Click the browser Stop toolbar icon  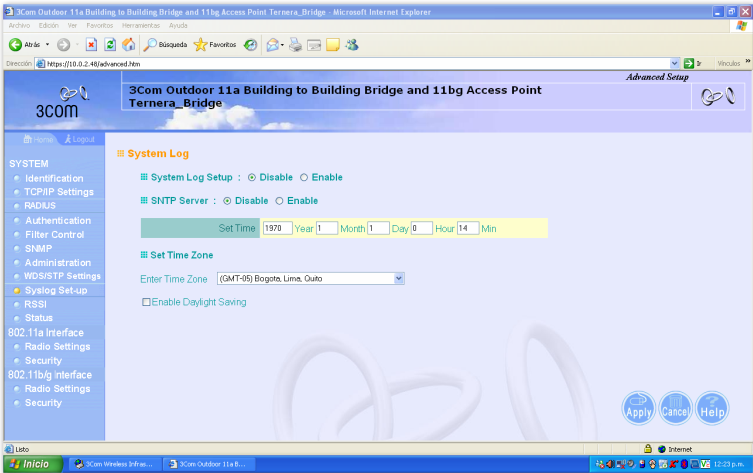[x=91, y=45]
